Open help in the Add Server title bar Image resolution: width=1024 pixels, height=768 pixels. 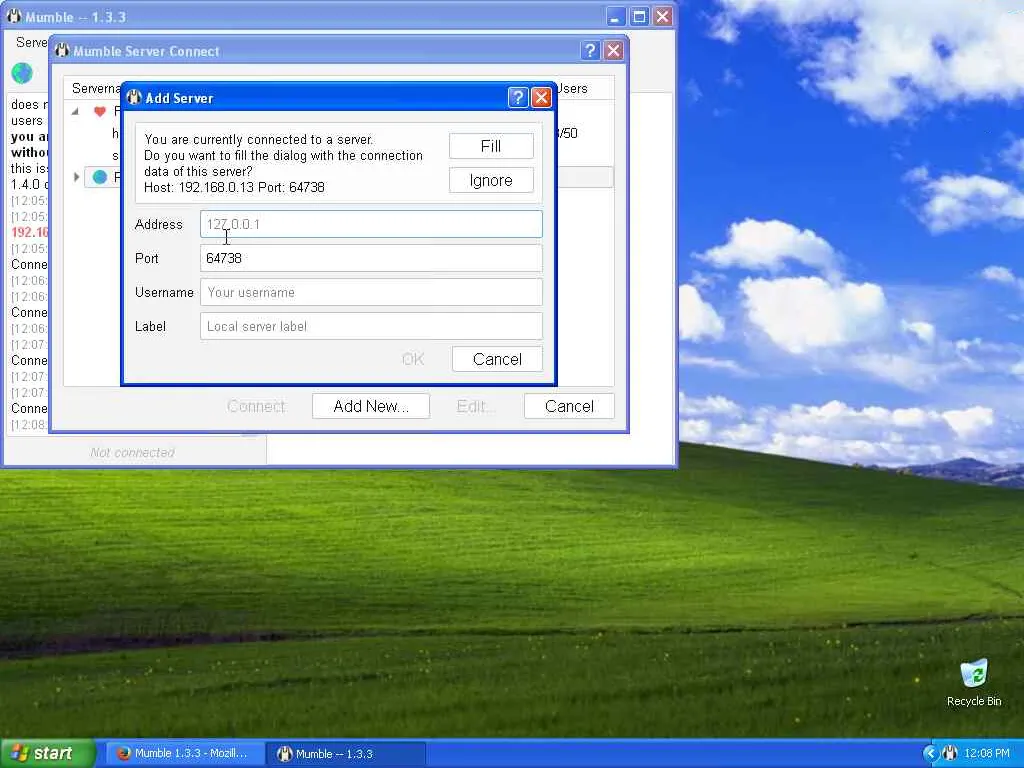(x=518, y=98)
